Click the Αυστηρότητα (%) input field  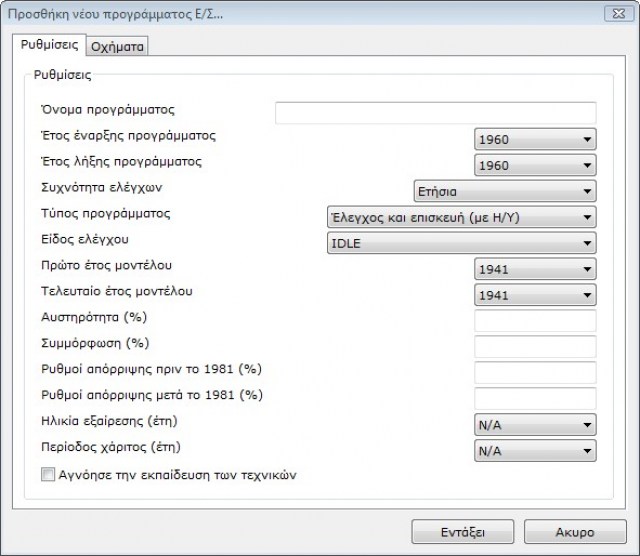point(535,321)
